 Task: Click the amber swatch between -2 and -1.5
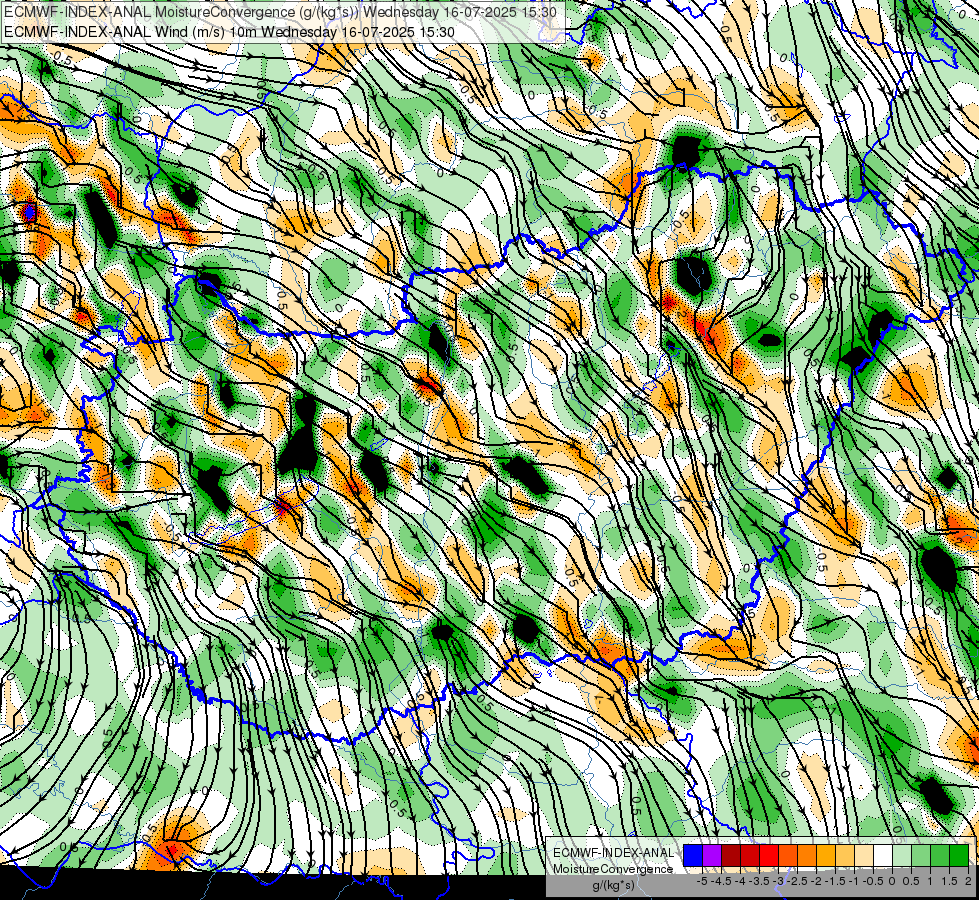pyautogui.click(x=826, y=856)
